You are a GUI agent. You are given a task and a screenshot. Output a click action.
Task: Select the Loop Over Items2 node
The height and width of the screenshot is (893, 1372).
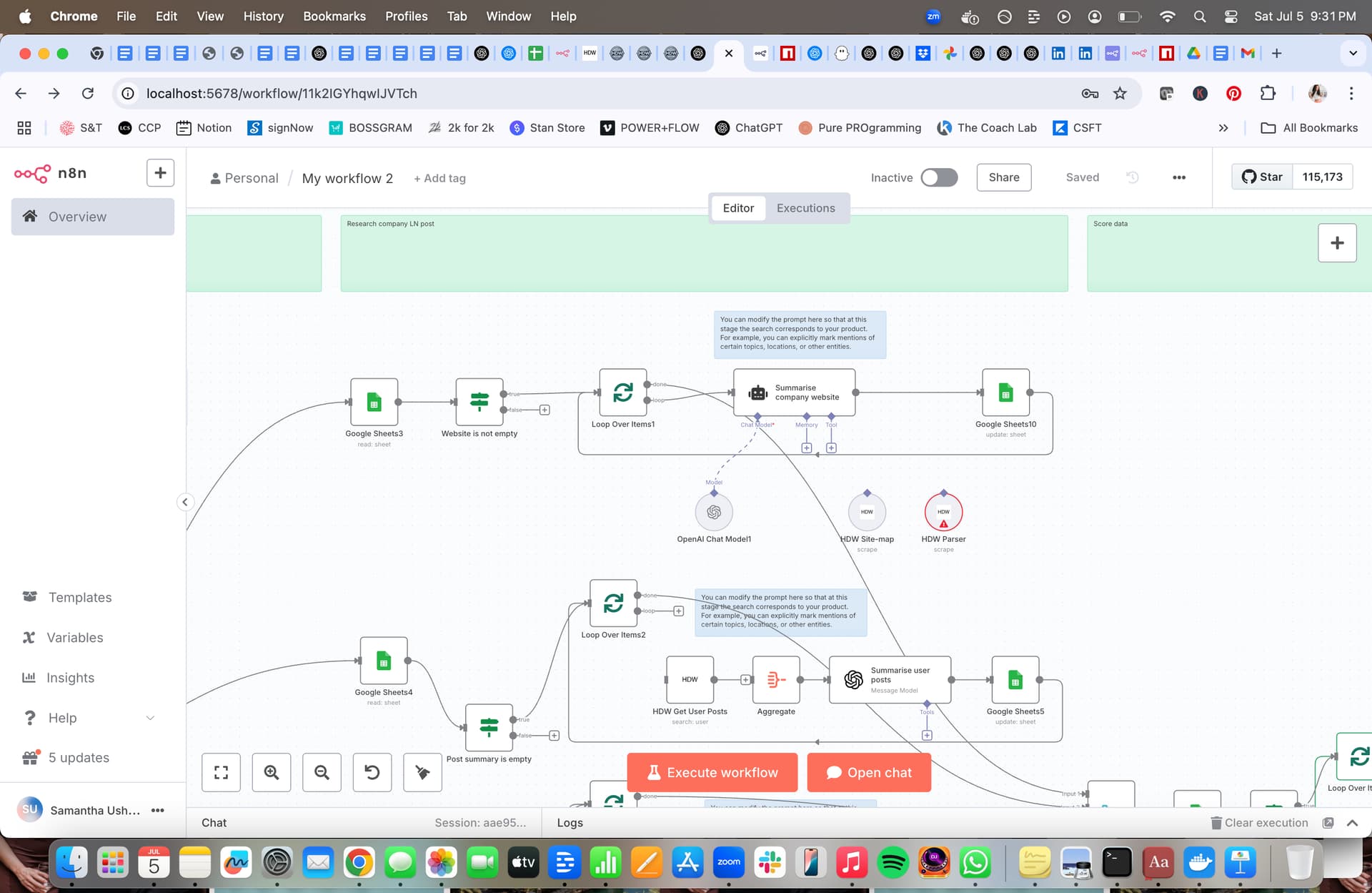coord(613,603)
